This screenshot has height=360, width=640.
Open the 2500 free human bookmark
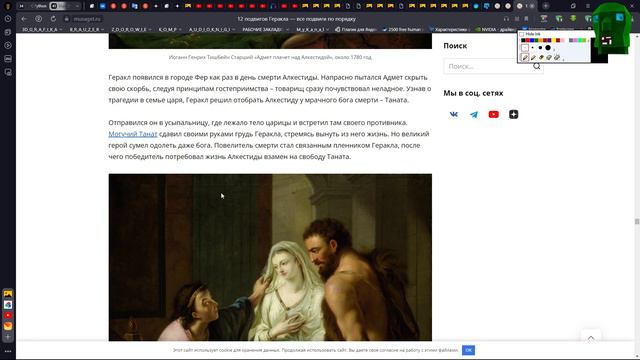click(402, 29)
